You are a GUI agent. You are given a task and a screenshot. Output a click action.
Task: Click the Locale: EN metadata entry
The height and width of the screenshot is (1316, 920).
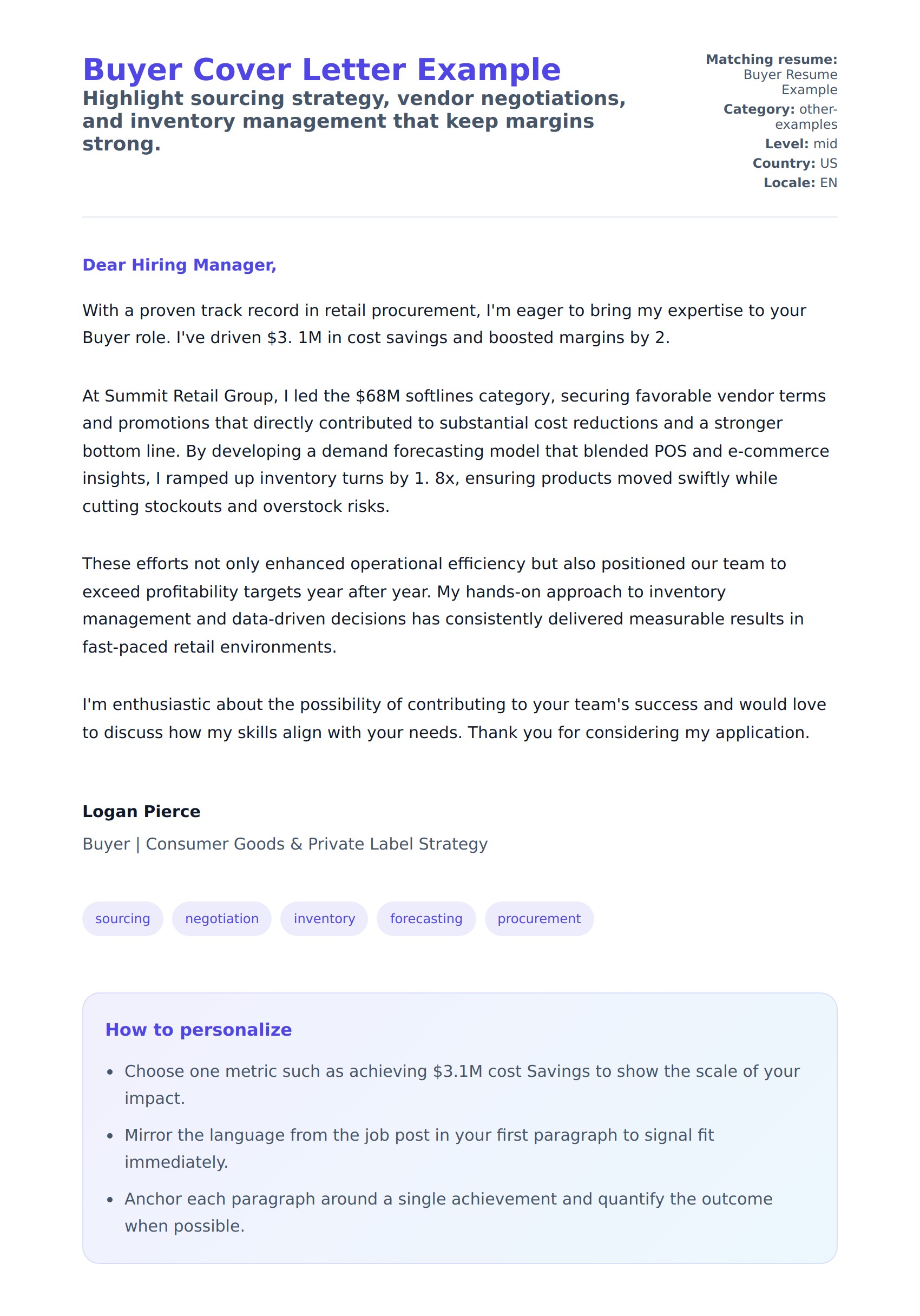[800, 183]
